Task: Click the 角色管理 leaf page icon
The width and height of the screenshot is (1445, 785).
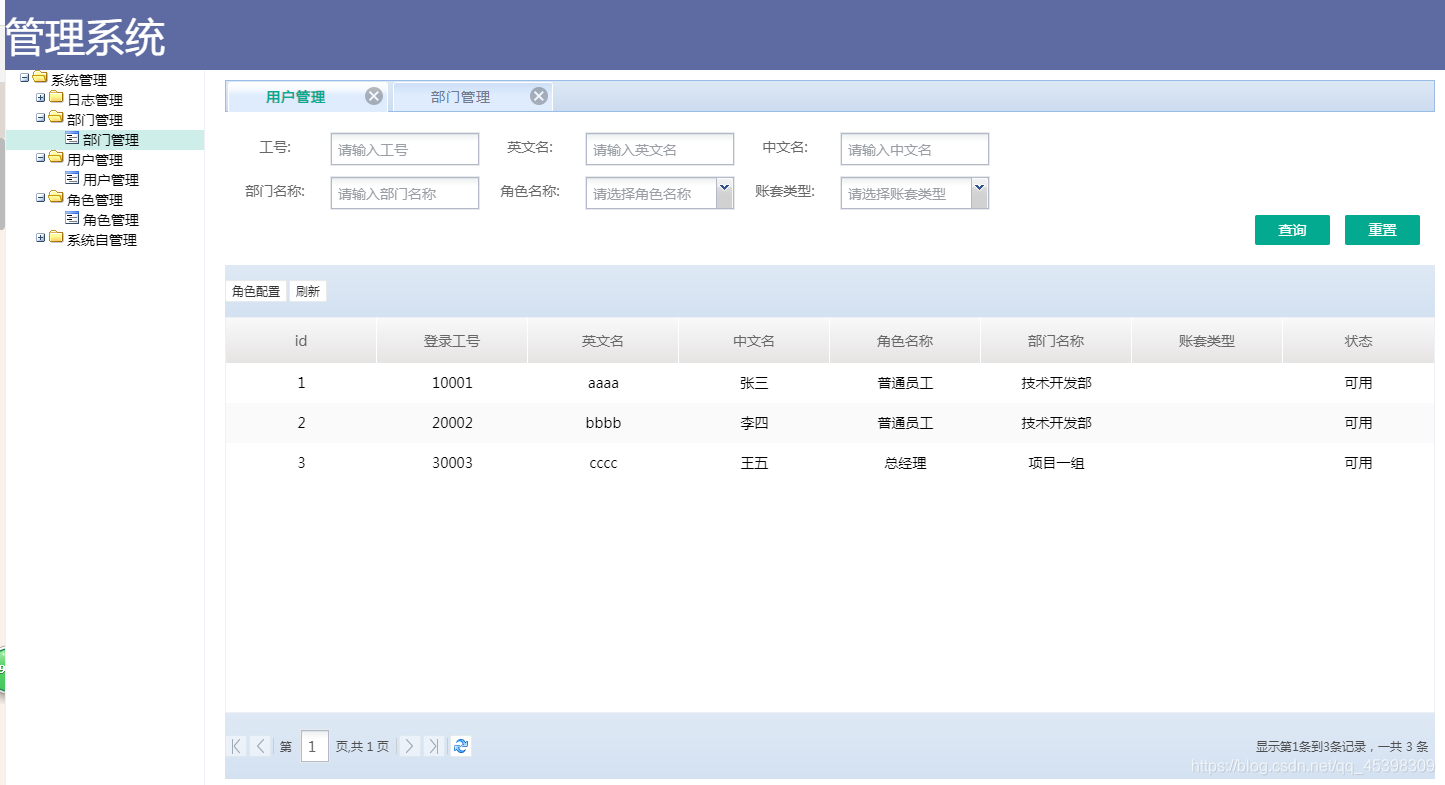Action: coord(72,218)
